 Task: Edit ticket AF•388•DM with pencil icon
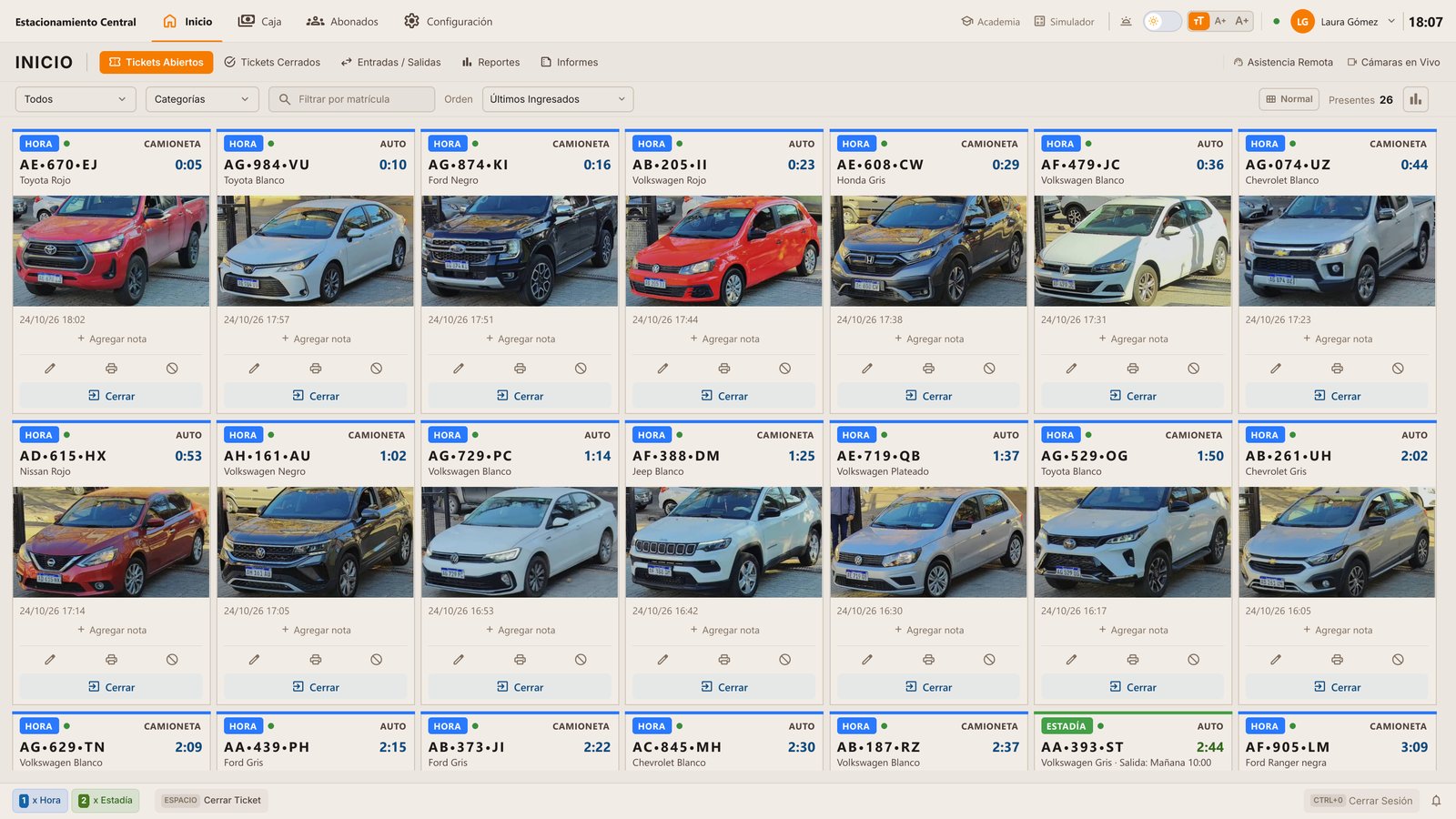click(662, 660)
